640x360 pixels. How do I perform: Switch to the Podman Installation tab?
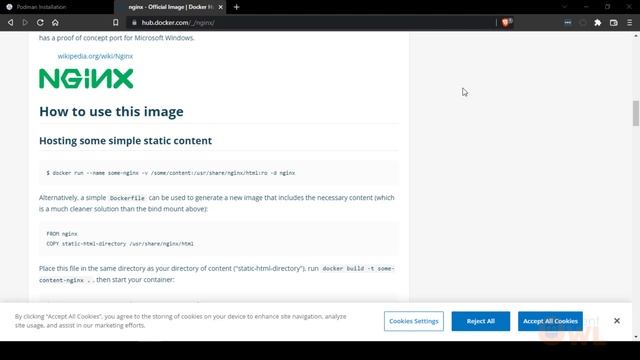57,7
